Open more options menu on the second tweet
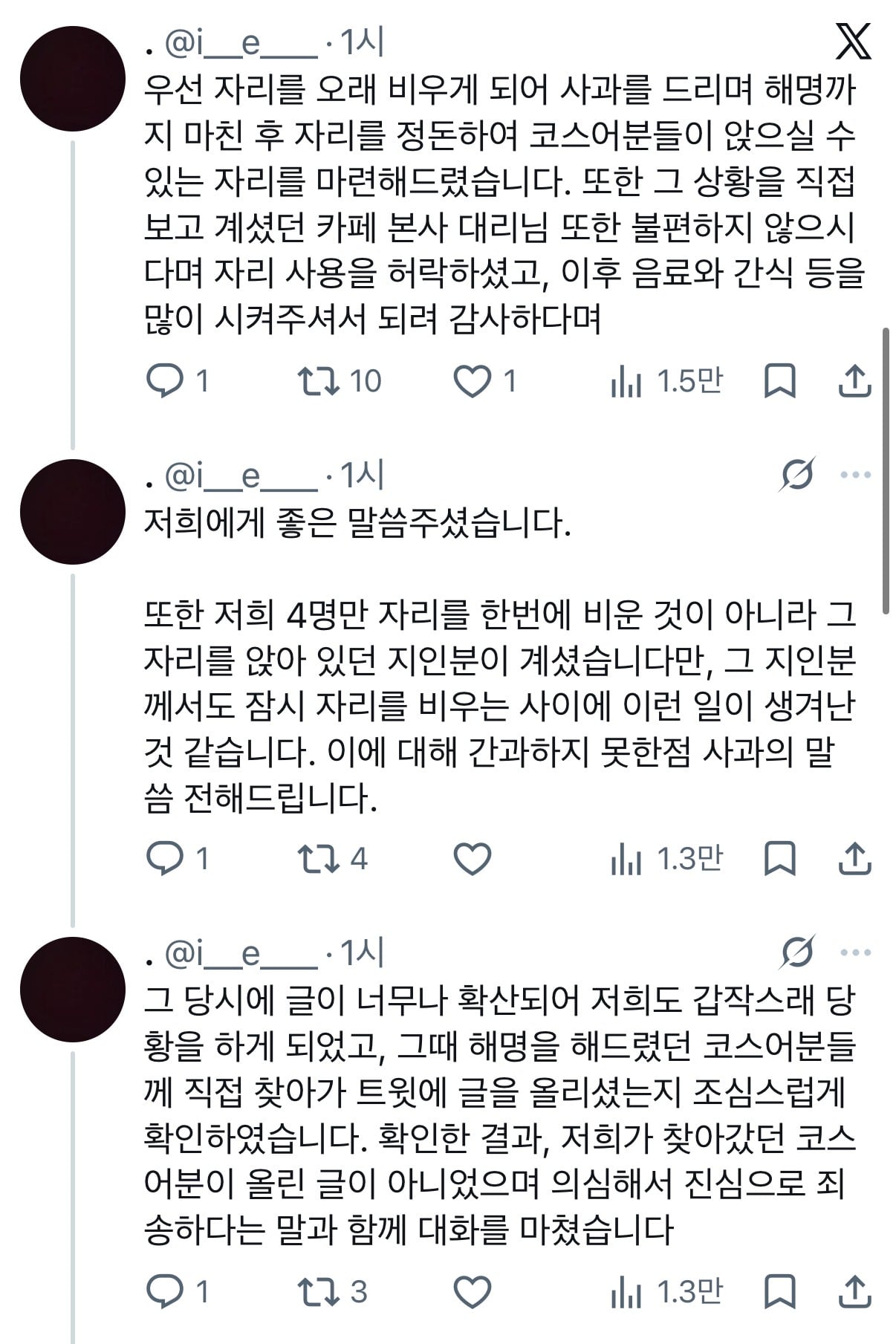This screenshot has width=896, height=1344. pos(856,475)
